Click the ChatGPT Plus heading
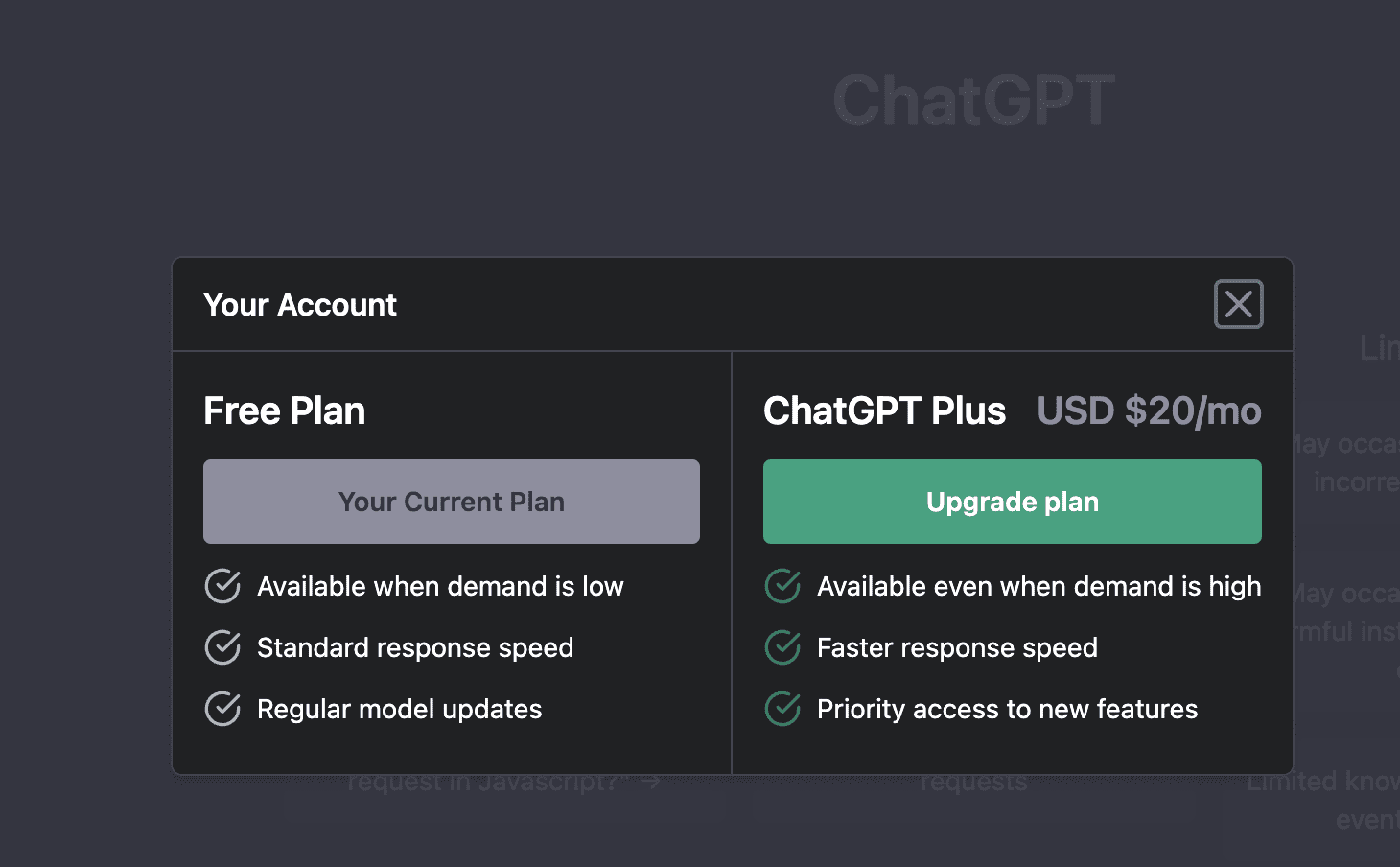 coord(884,410)
